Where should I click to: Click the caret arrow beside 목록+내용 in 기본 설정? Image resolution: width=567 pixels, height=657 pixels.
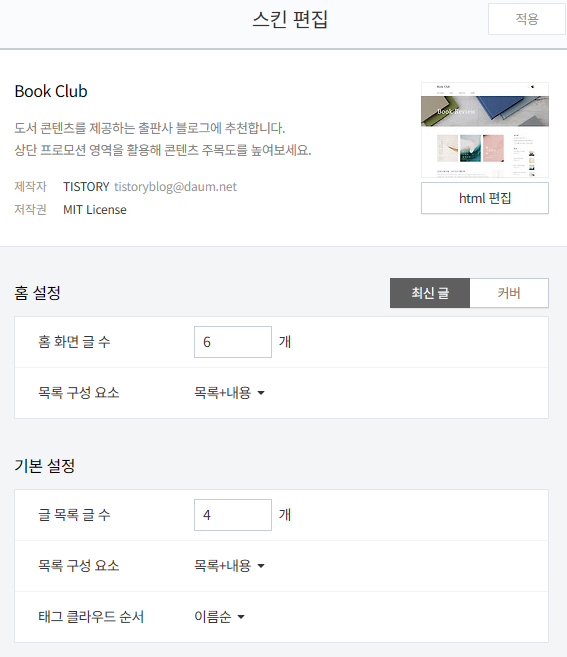[261, 566]
